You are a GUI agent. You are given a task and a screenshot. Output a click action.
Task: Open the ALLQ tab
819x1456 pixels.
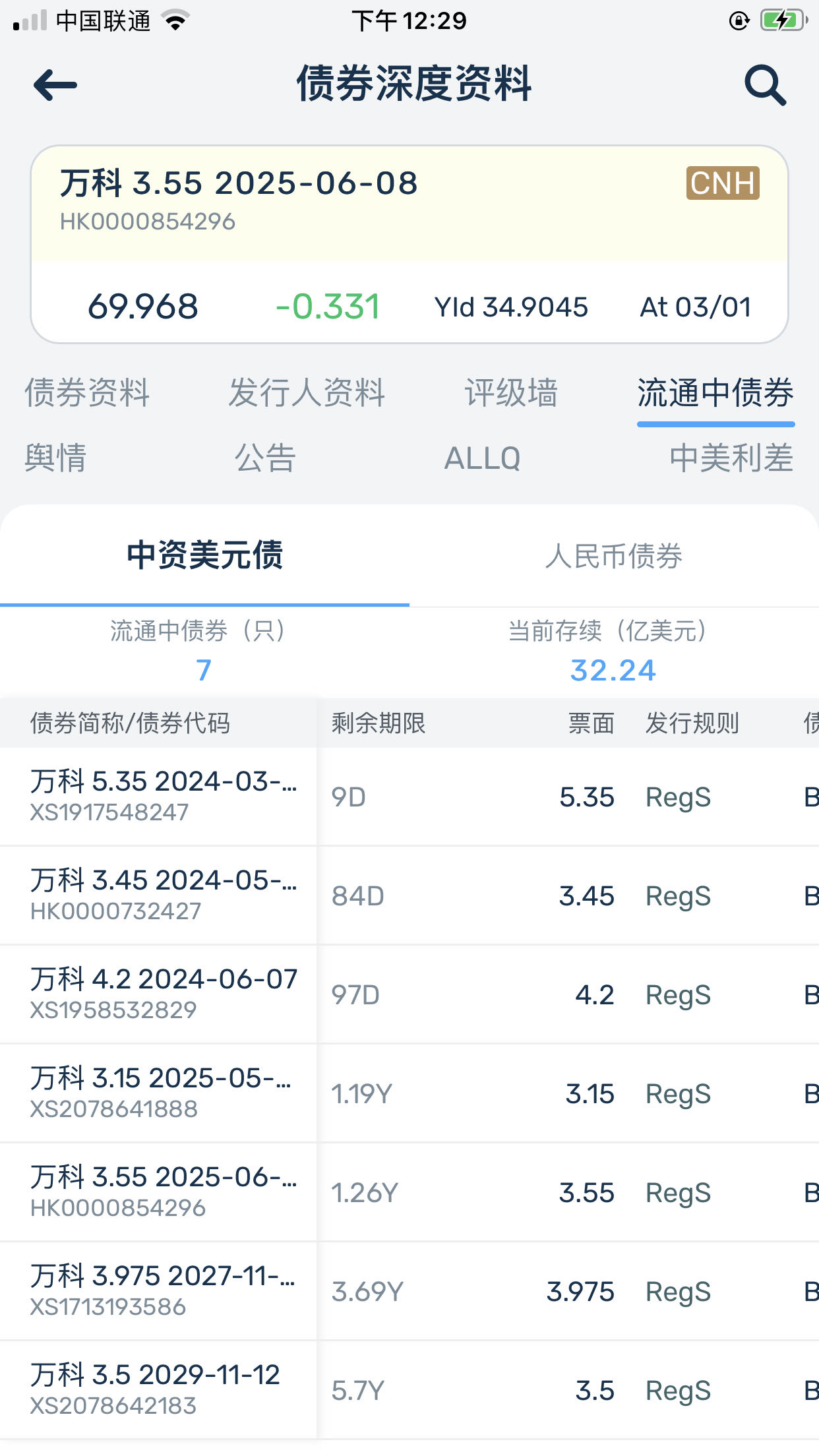[482, 458]
